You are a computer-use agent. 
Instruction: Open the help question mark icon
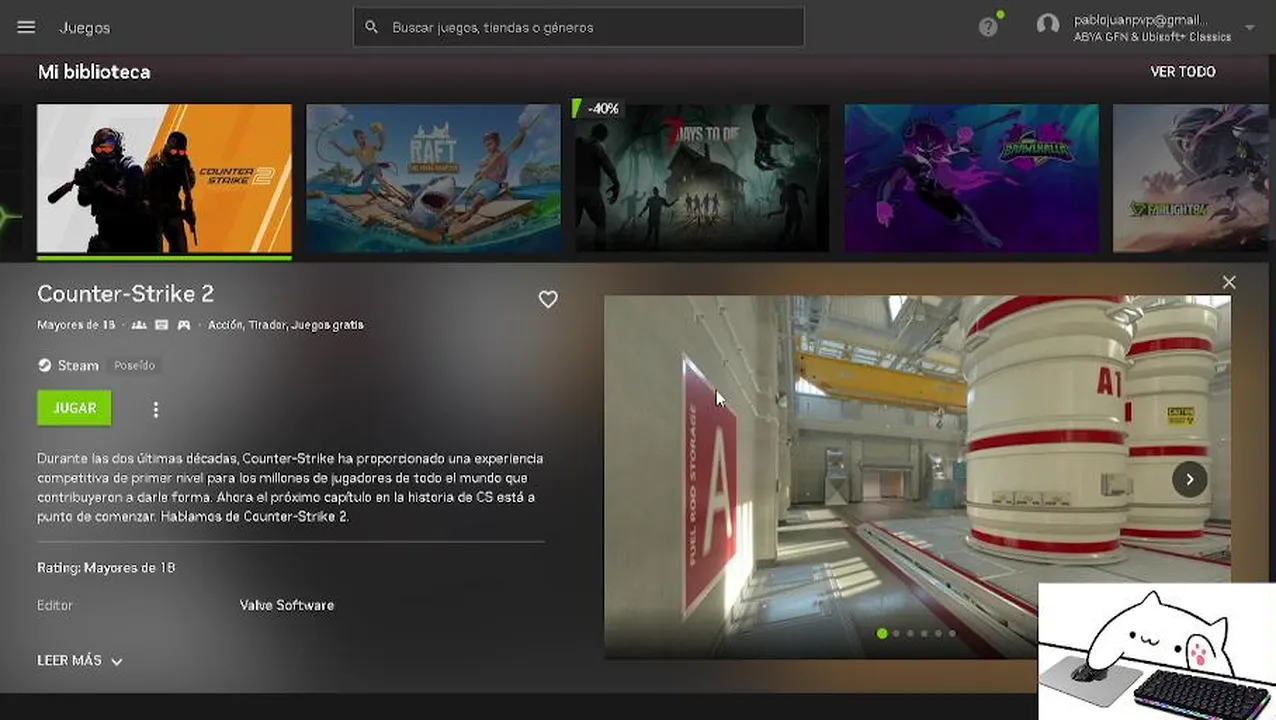[x=988, y=27]
